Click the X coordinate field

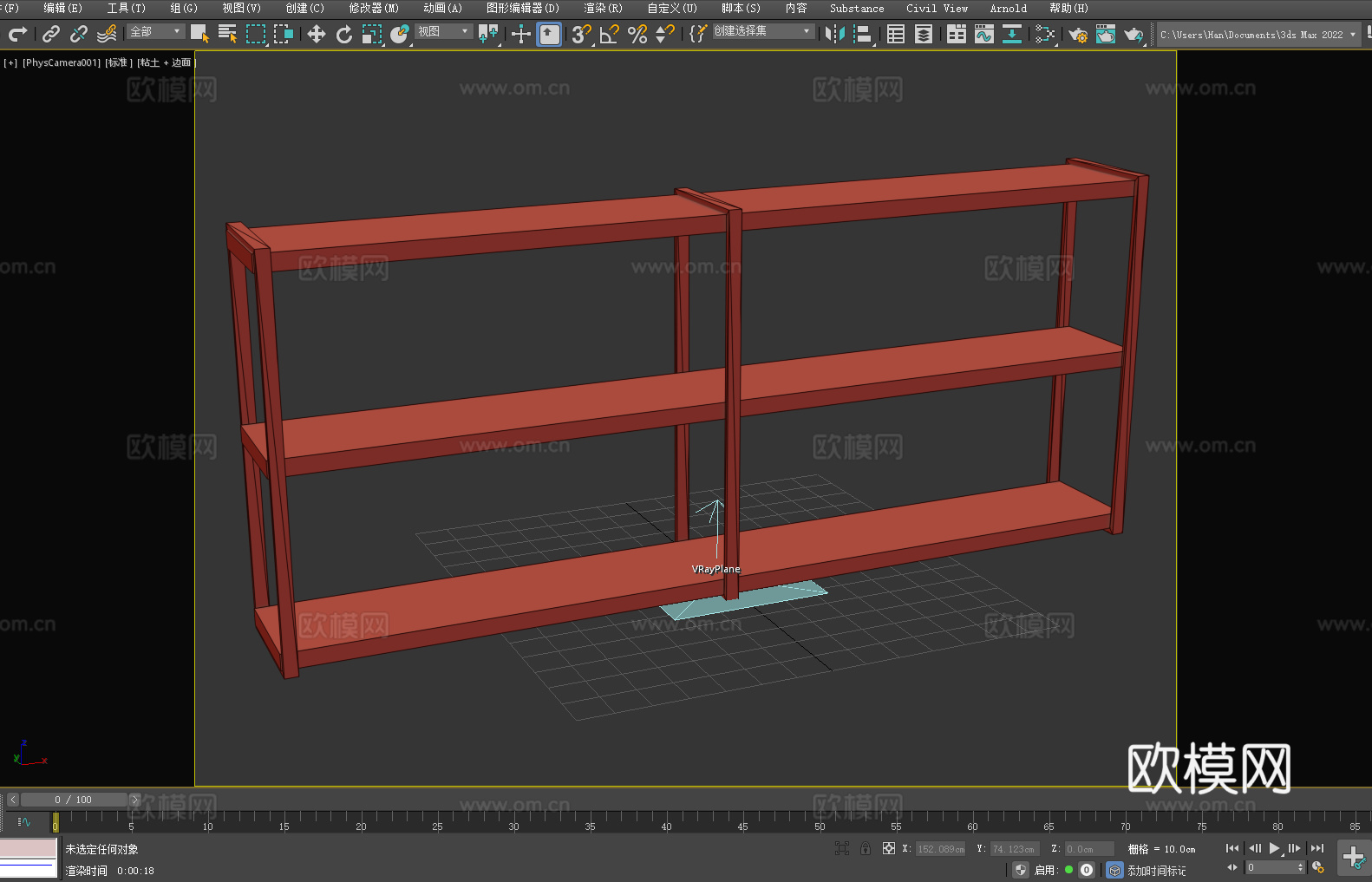(x=941, y=849)
